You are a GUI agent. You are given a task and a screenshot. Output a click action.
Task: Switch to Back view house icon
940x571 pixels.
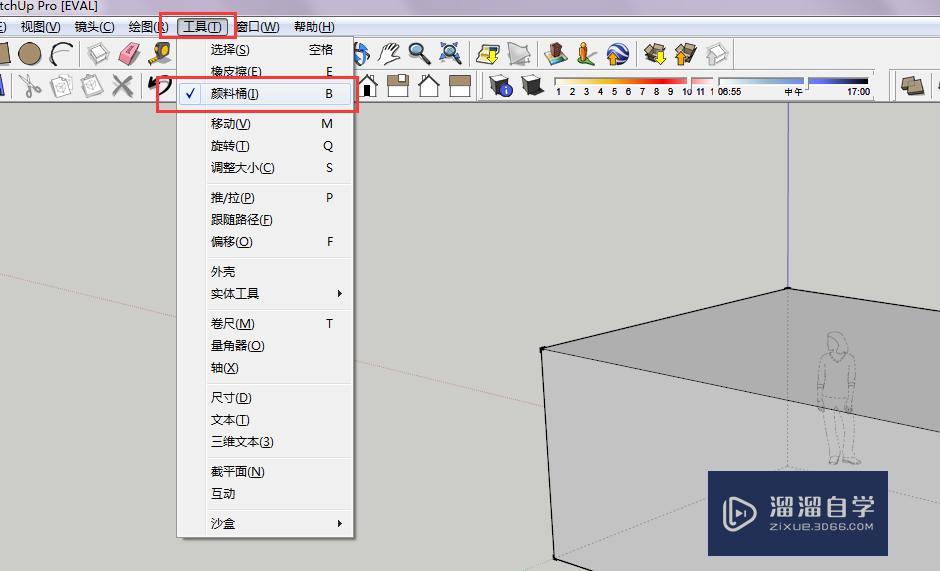click(x=429, y=86)
